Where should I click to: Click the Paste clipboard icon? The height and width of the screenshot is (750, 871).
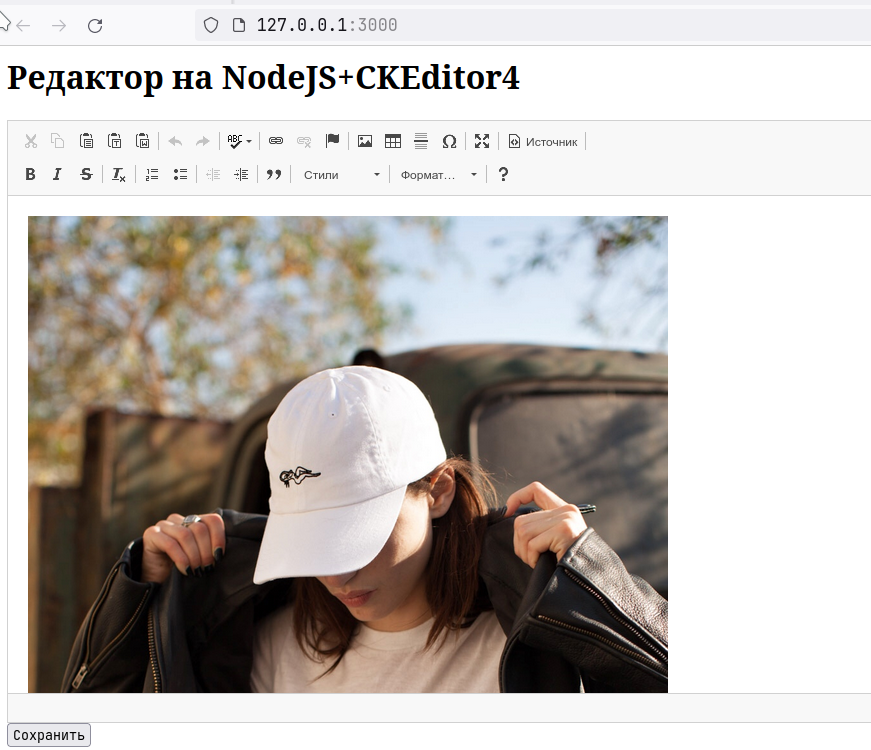pyautogui.click(x=86, y=141)
